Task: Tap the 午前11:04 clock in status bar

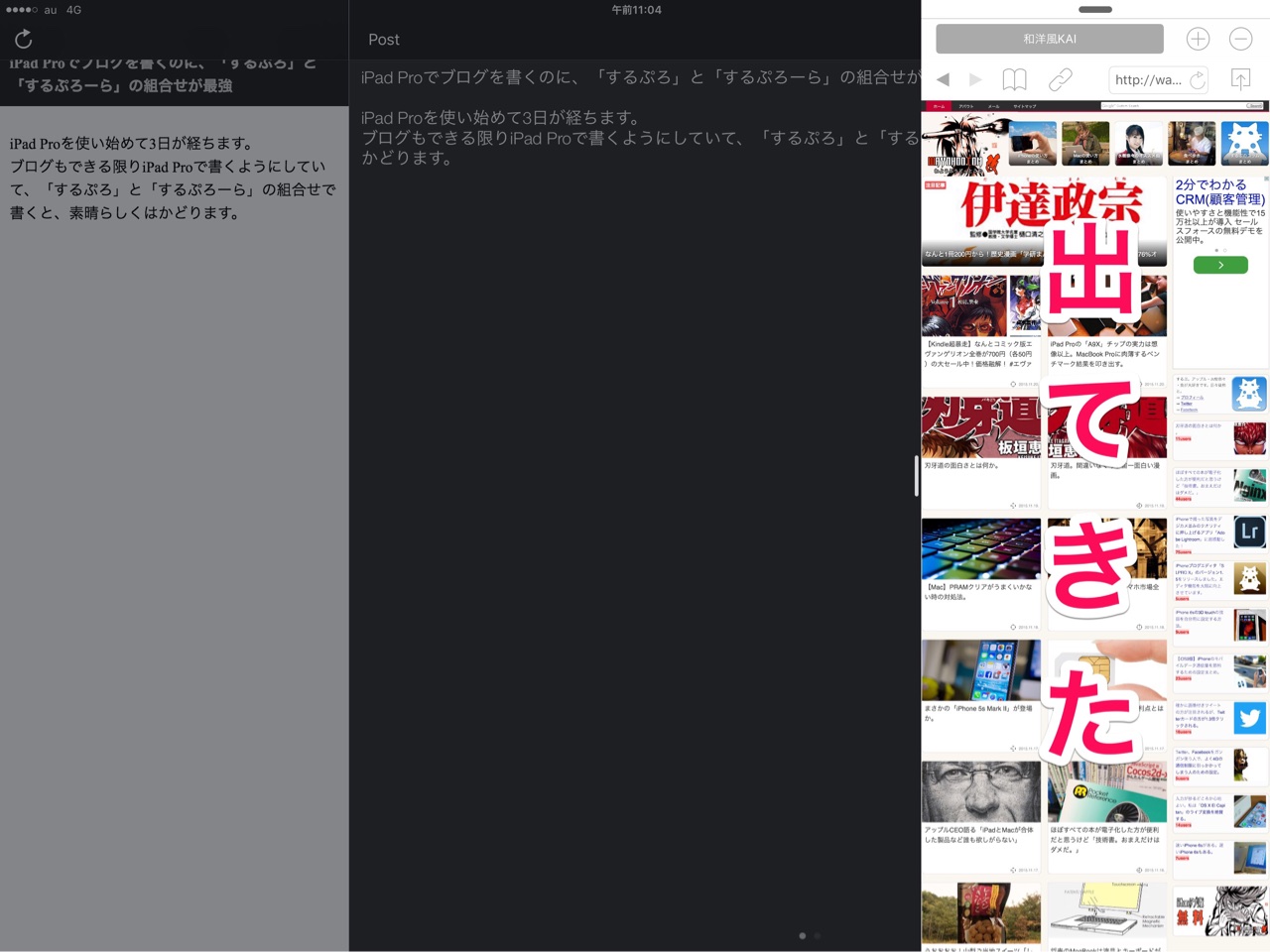Action: (x=636, y=10)
